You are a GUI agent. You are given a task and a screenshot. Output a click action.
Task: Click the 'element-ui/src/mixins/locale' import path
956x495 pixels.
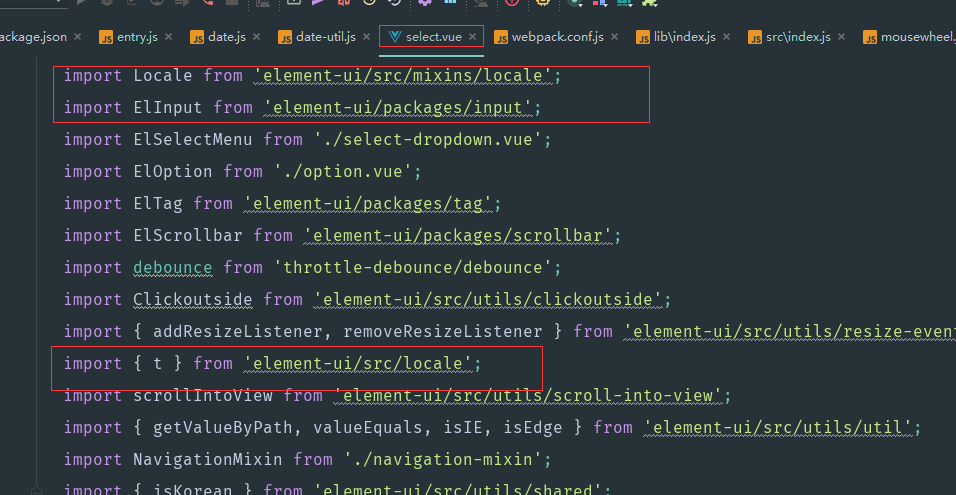click(403, 76)
